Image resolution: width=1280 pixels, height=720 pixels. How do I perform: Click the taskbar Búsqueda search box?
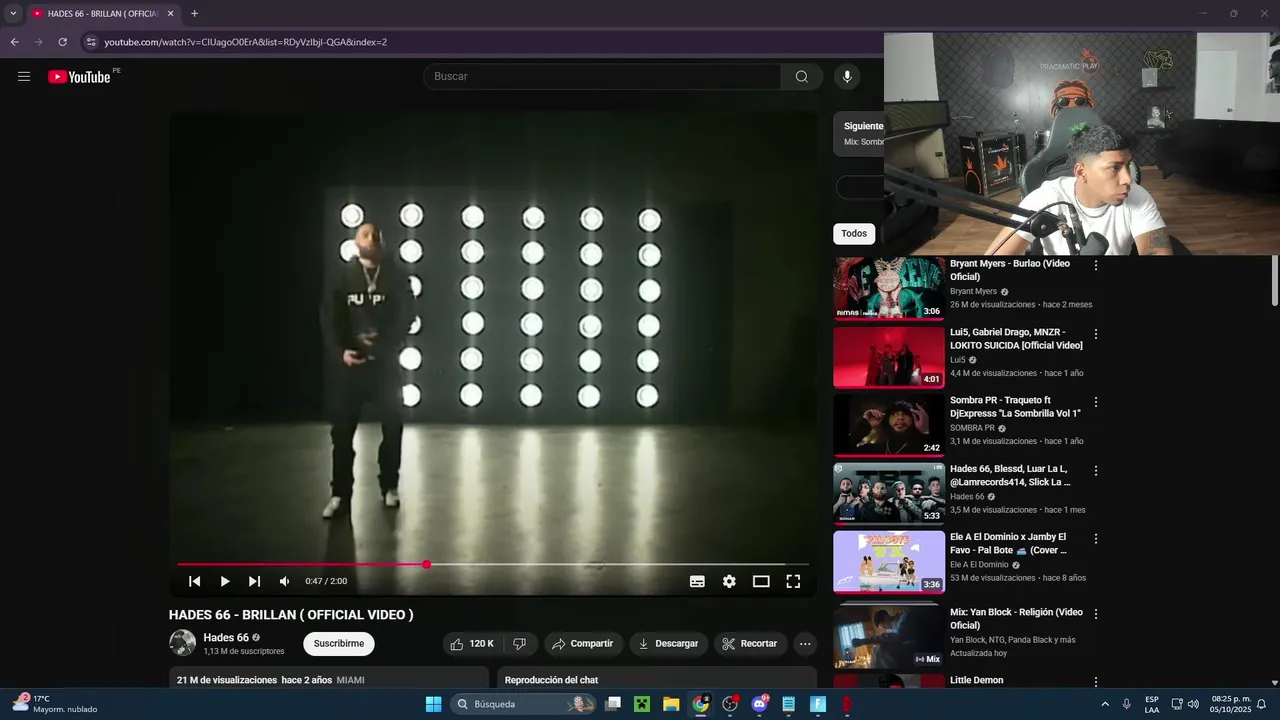click(522, 704)
